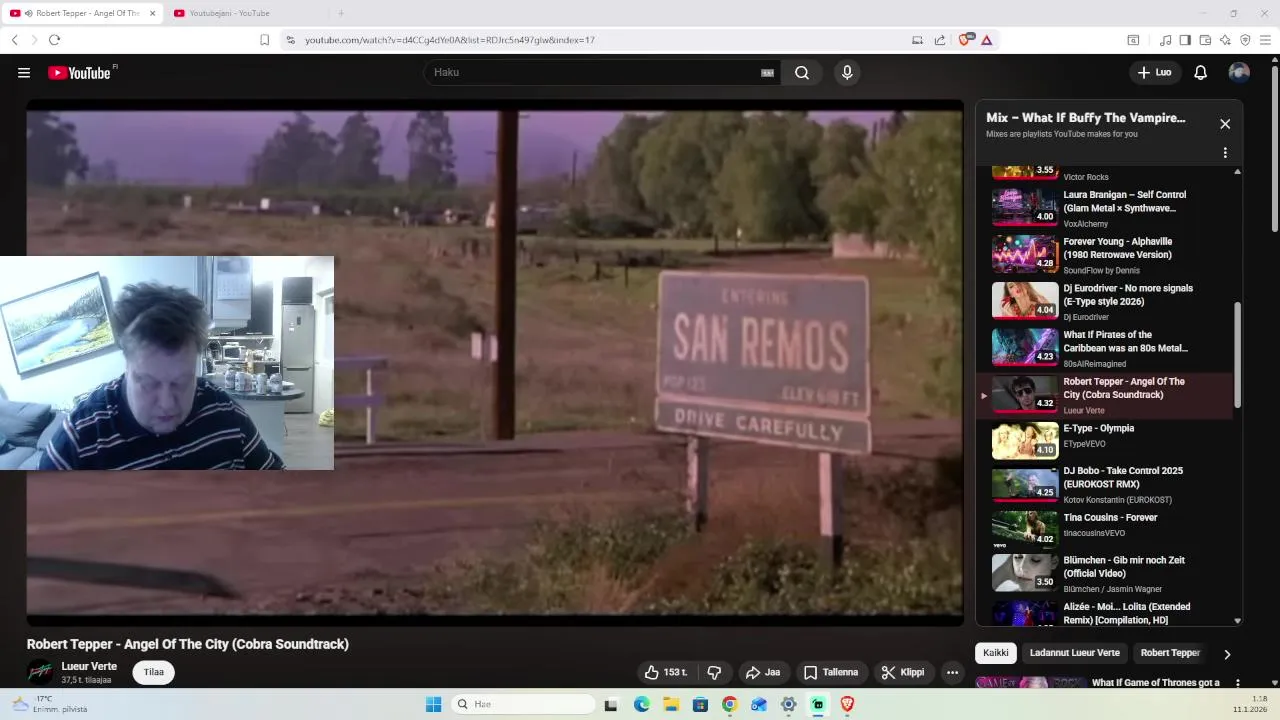Image resolution: width=1280 pixels, height=720 pixels.
Task: Open the account avatar menu
Action: tap(1239, 73)
